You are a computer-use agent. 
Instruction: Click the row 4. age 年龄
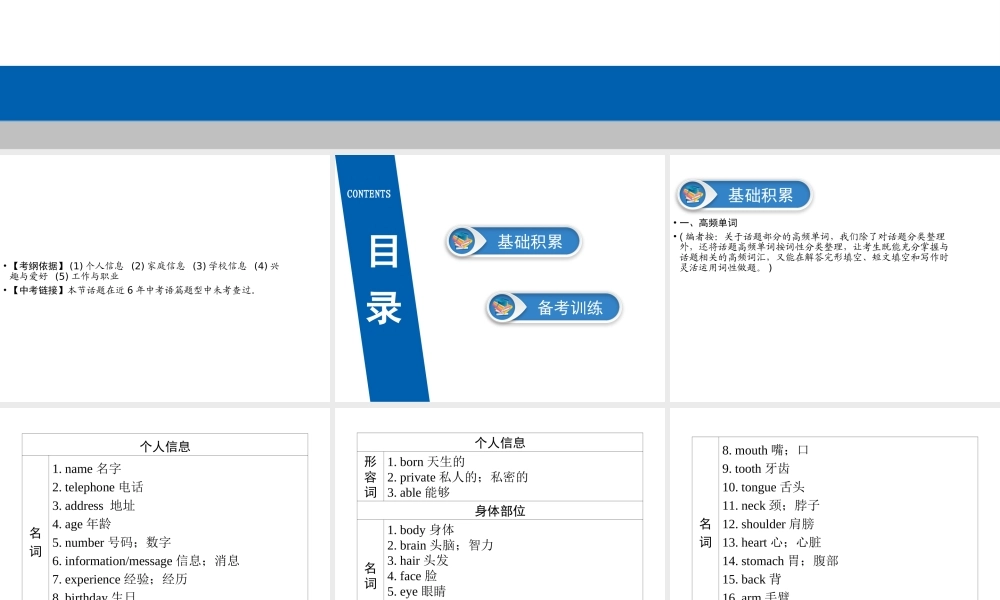[82, 524]
